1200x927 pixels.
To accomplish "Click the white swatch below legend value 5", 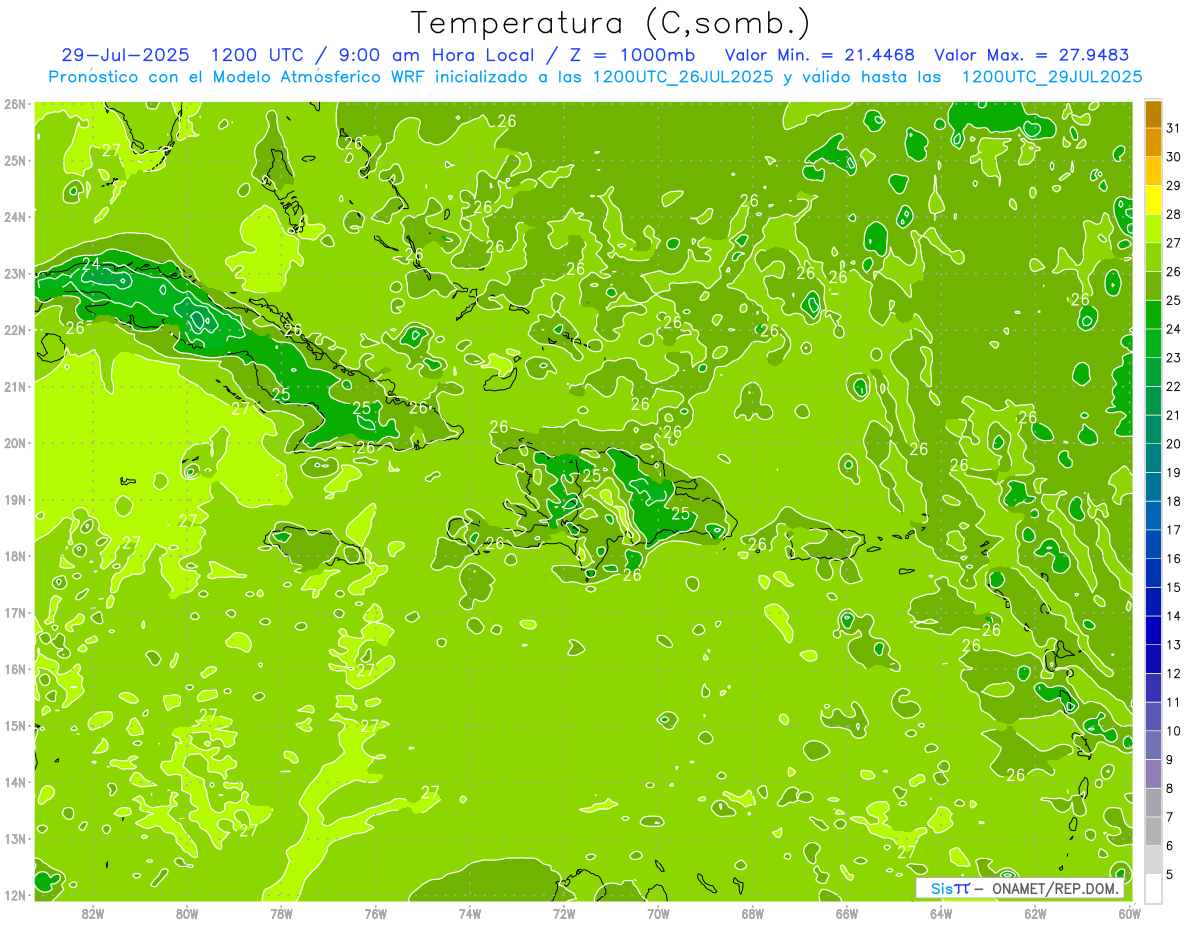I will (1153, 888).
